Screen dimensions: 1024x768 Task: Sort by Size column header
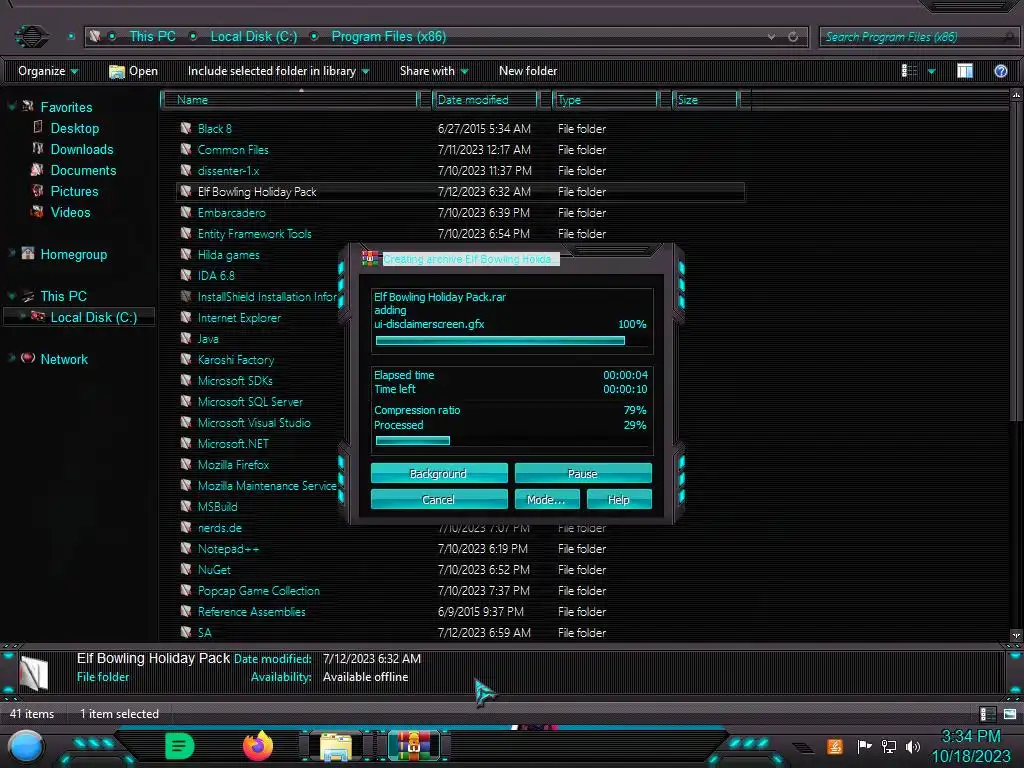705,100
